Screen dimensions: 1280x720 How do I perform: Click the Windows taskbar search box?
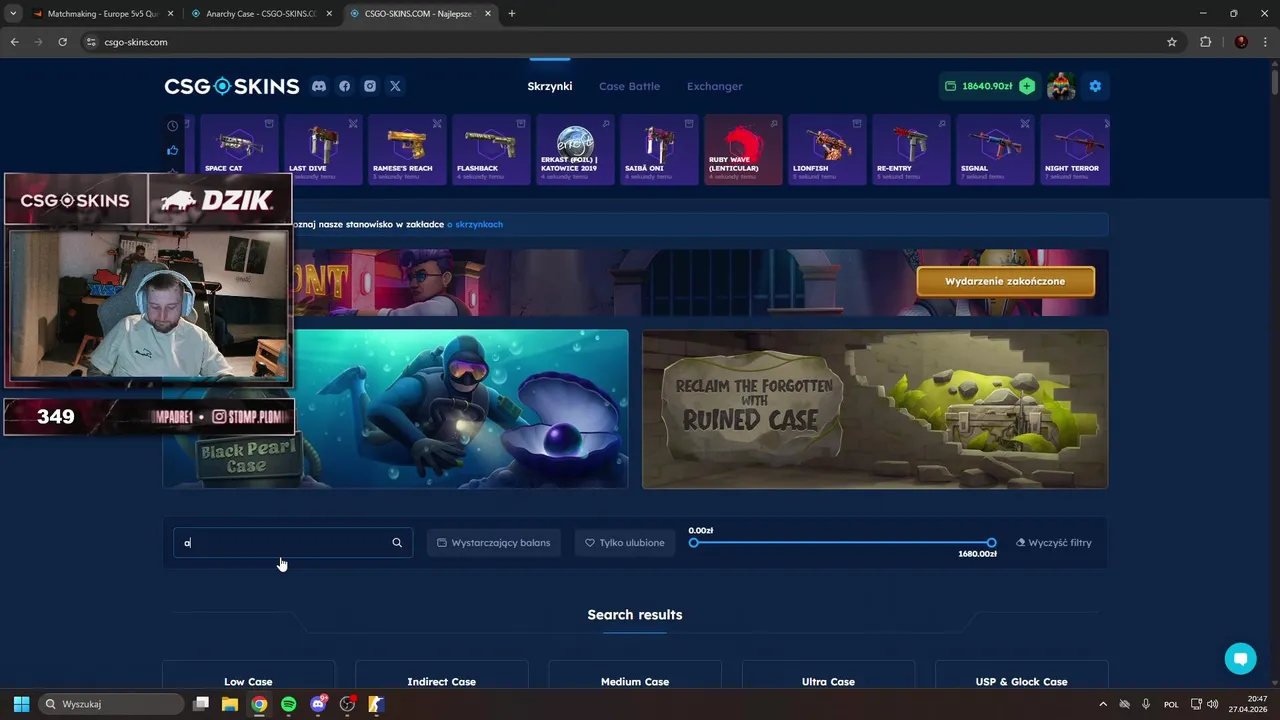click(x=111, y=704)
